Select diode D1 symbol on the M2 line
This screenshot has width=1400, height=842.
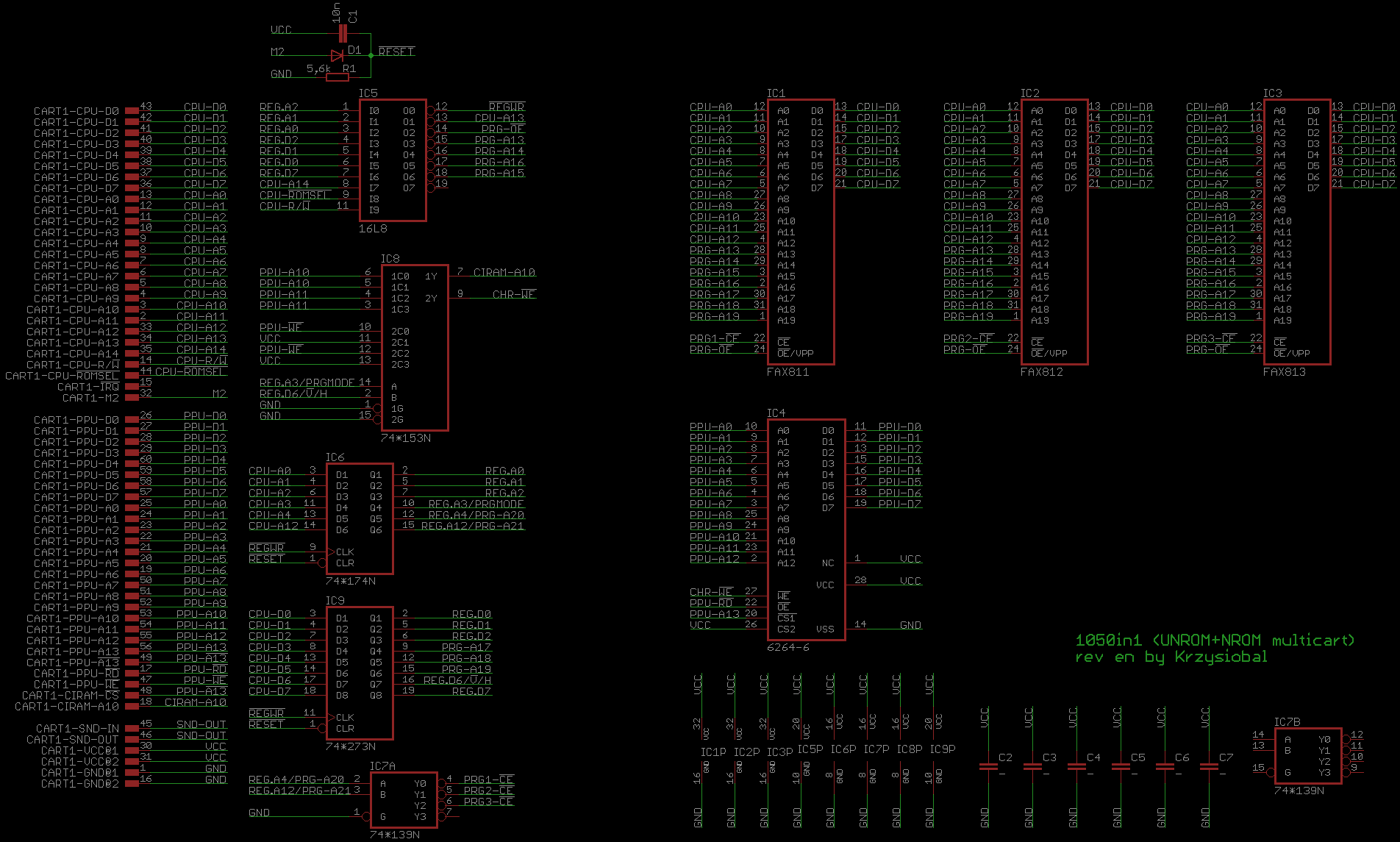click(x=337, y=55)
